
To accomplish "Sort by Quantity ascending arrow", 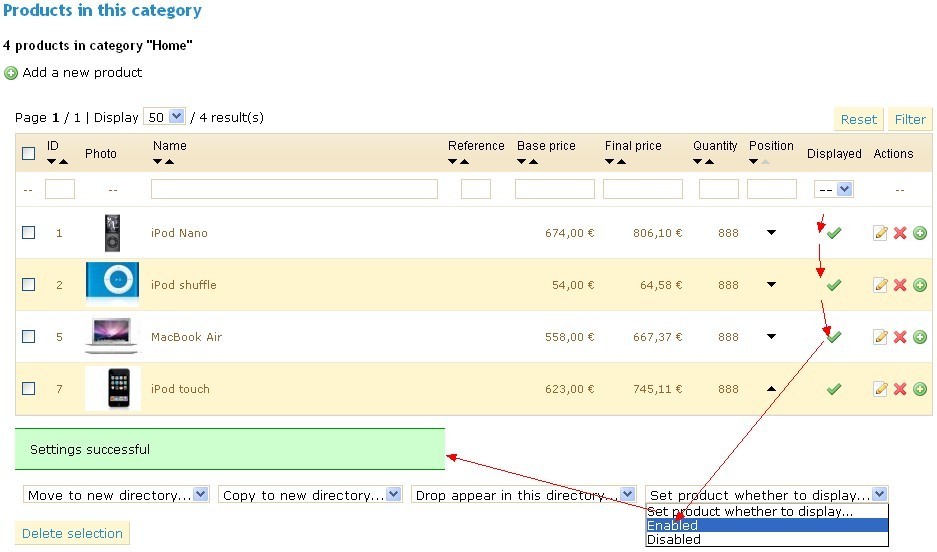I will click(x=709, y=161).
